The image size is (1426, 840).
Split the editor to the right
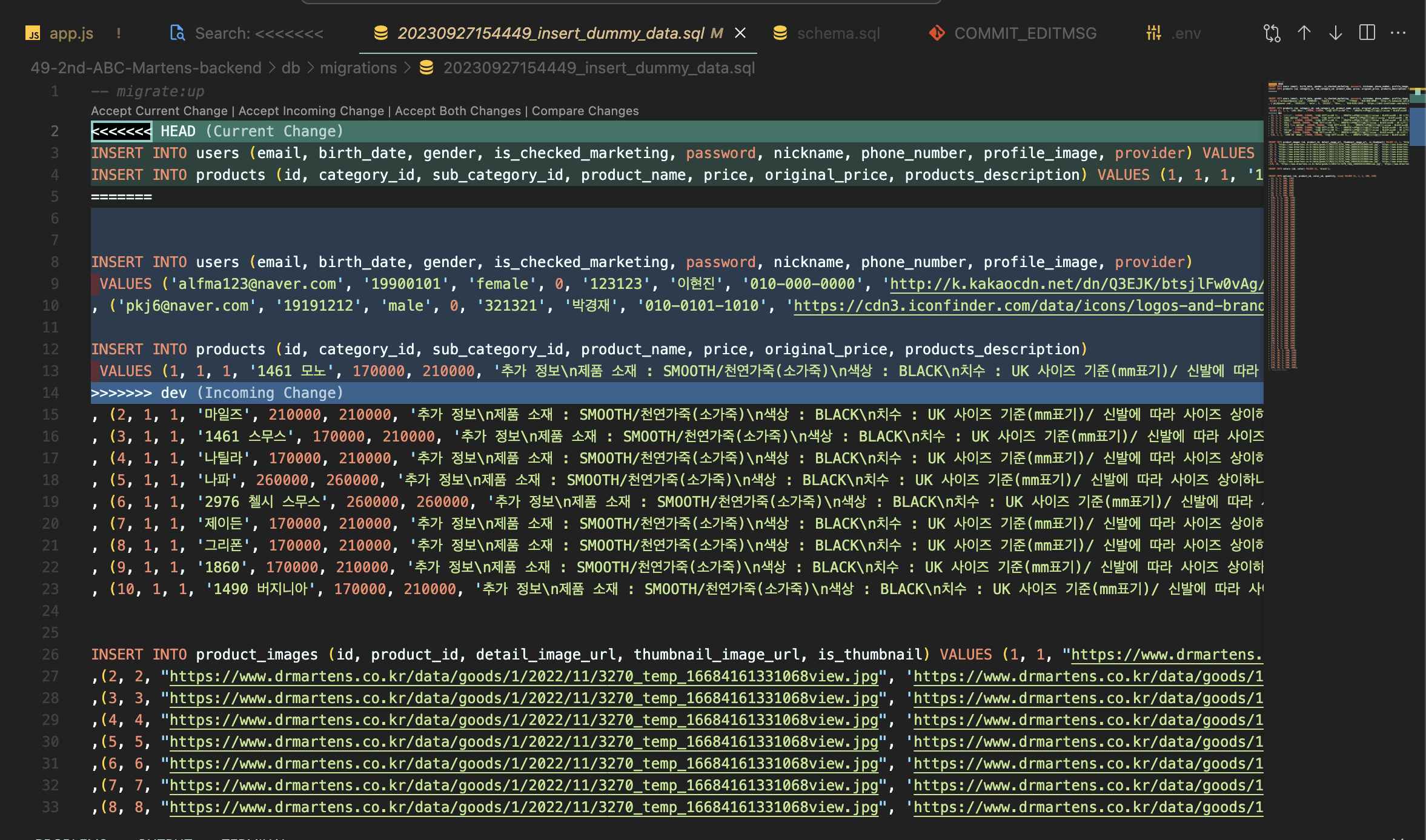pos(1367,33)
